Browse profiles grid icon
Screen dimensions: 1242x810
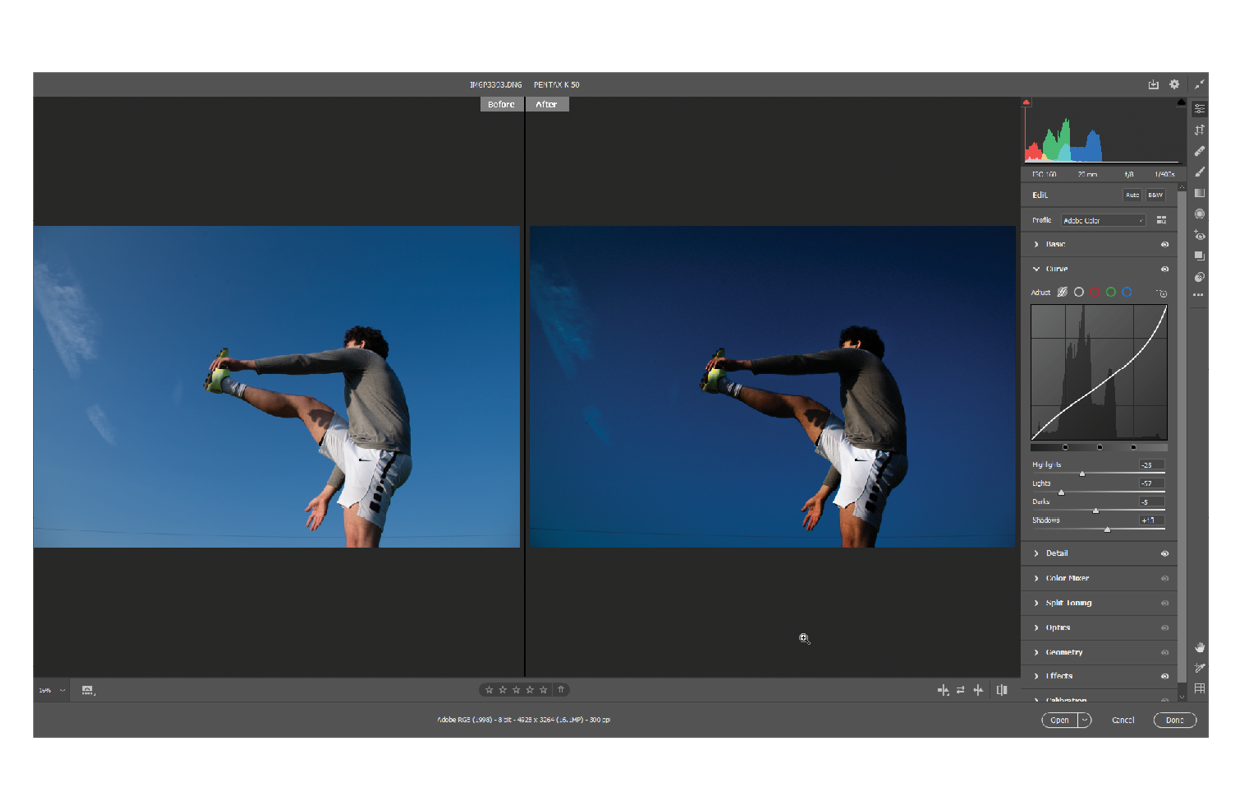tap(1161, 220)
